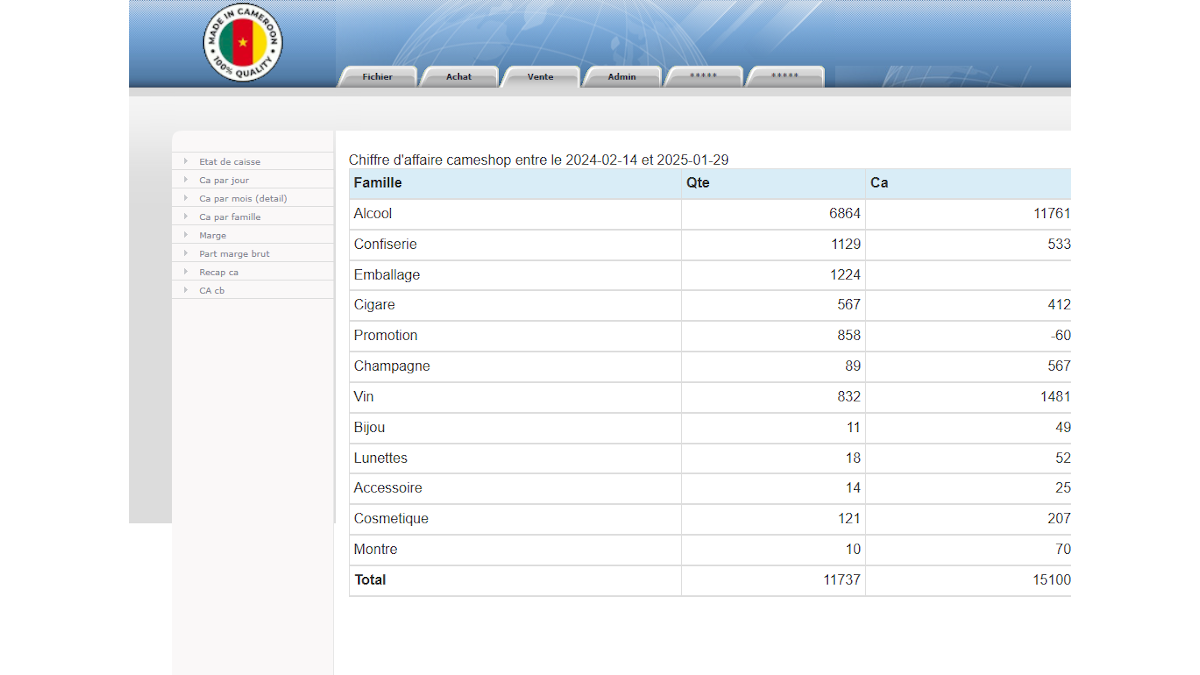Click the Qte column header

(x=774, y=183)
